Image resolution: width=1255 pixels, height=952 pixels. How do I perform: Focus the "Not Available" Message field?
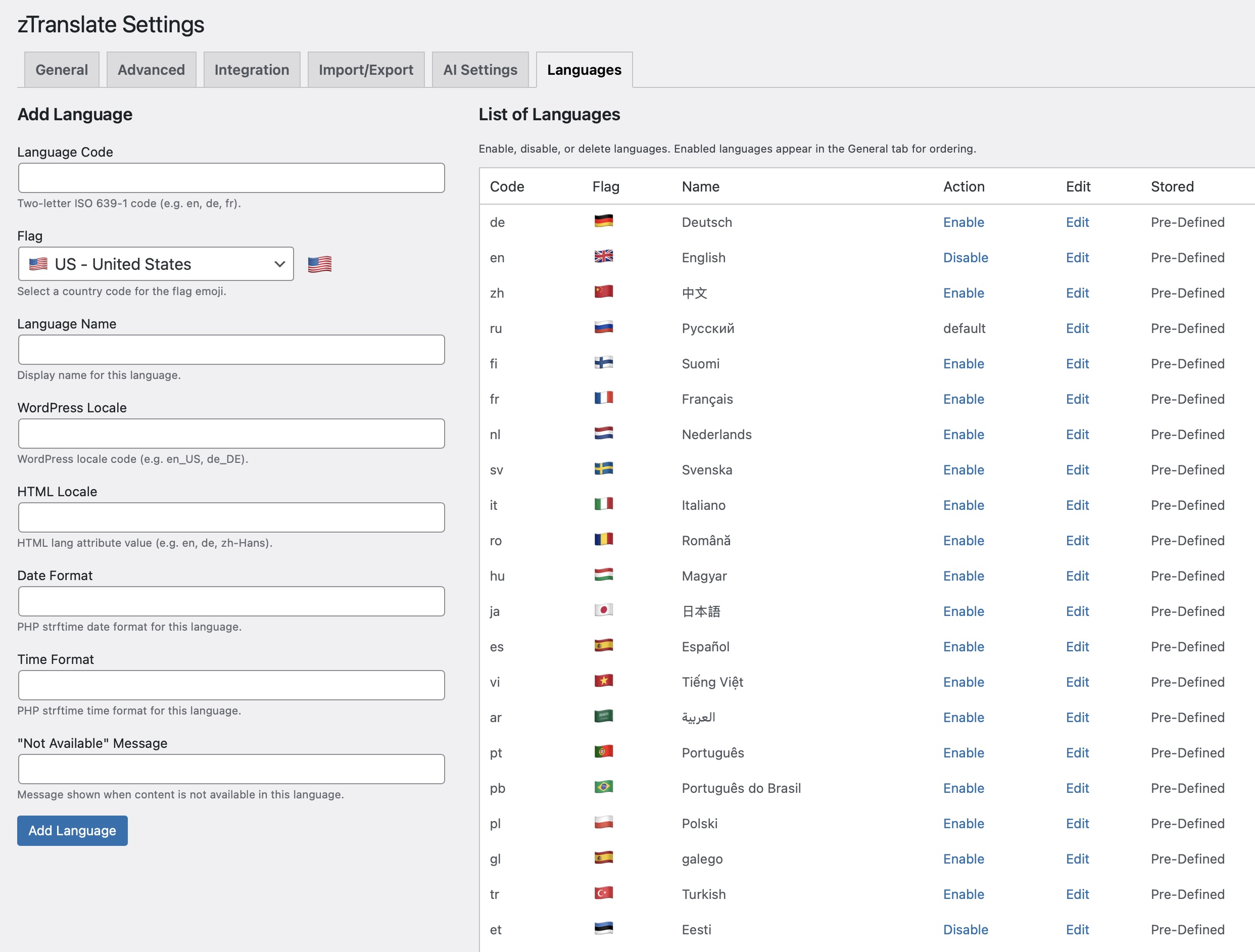coord(231,769)
